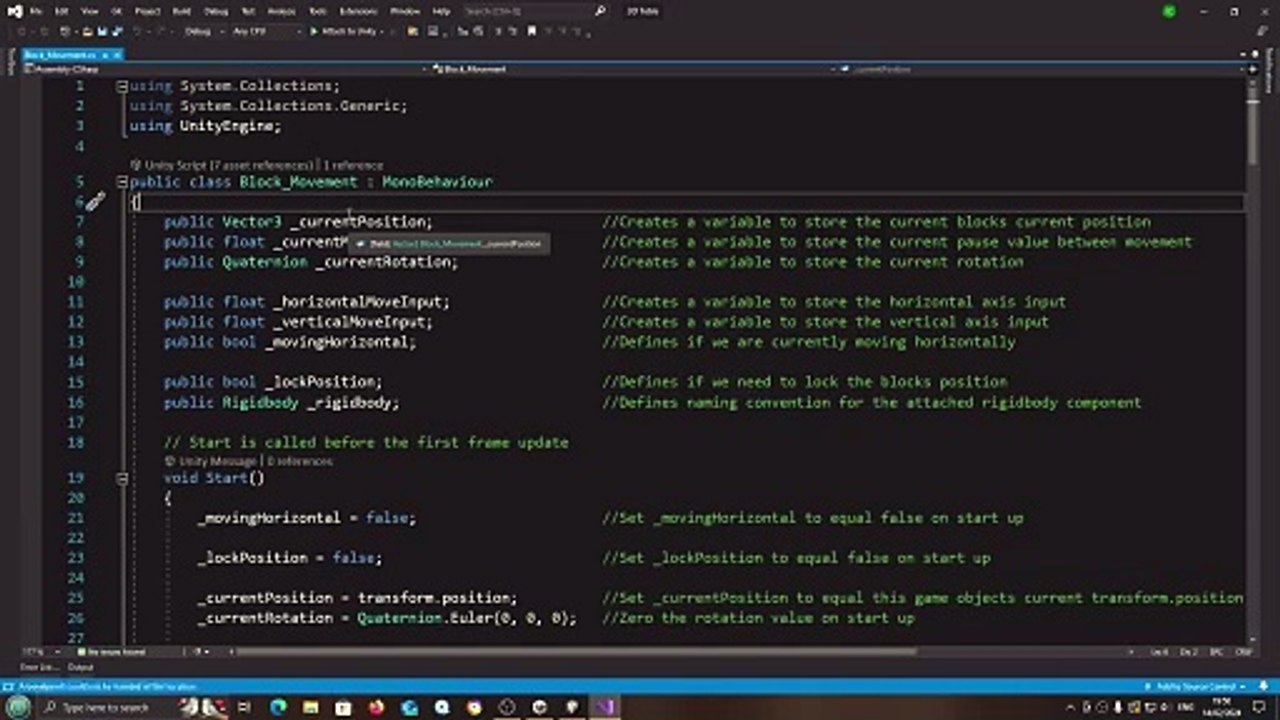This screenshot has height=720, width=1280.
Task: Click the horizontal scrollbar below the code
Action: [x=575, y=652]
